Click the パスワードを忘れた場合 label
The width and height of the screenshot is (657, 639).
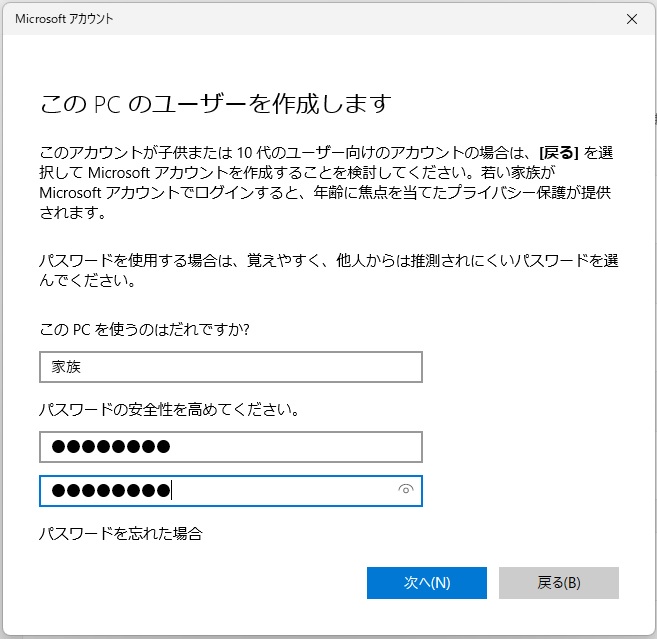(121, 534)
